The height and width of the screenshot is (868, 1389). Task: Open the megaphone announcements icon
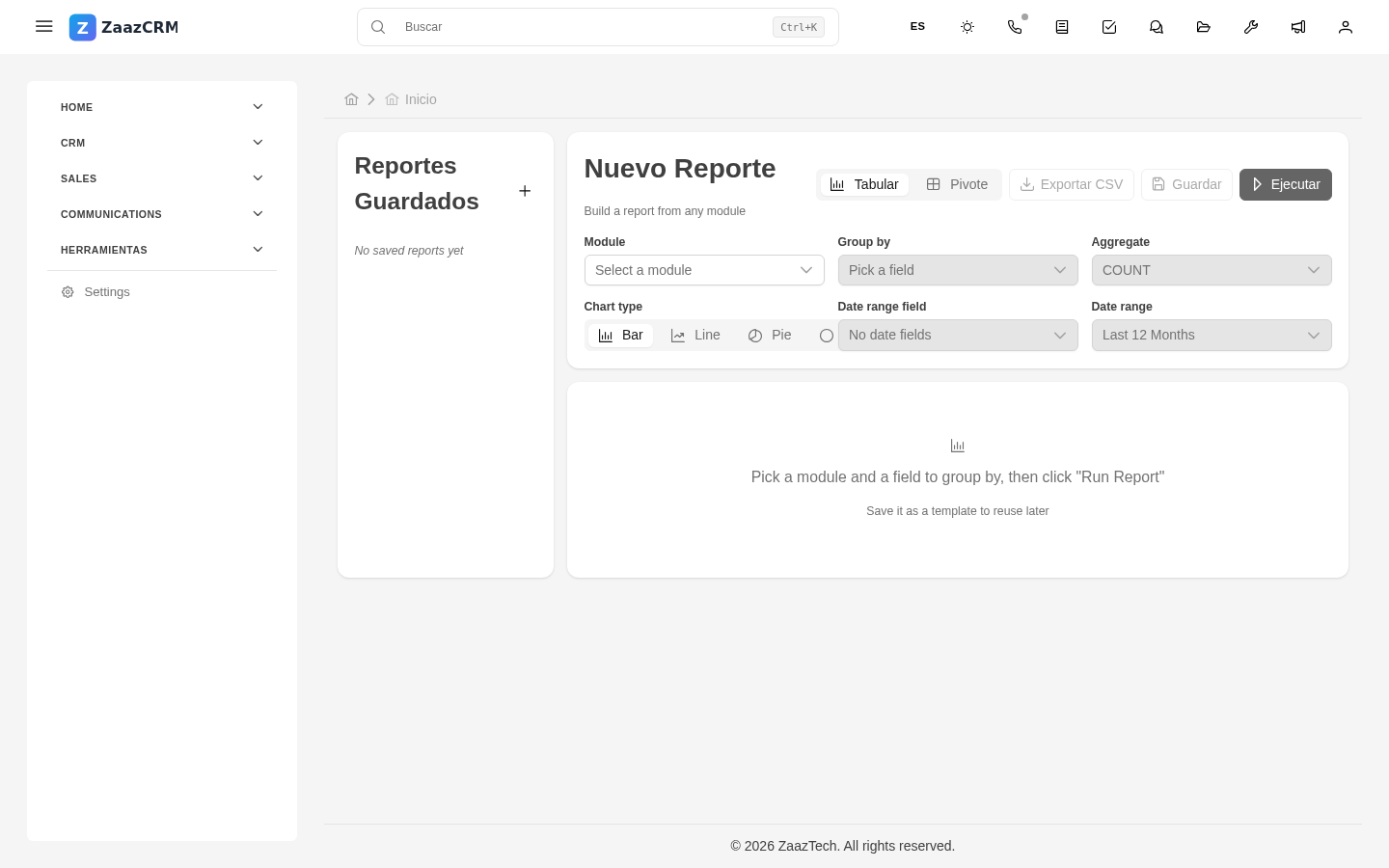(1298, 27)
